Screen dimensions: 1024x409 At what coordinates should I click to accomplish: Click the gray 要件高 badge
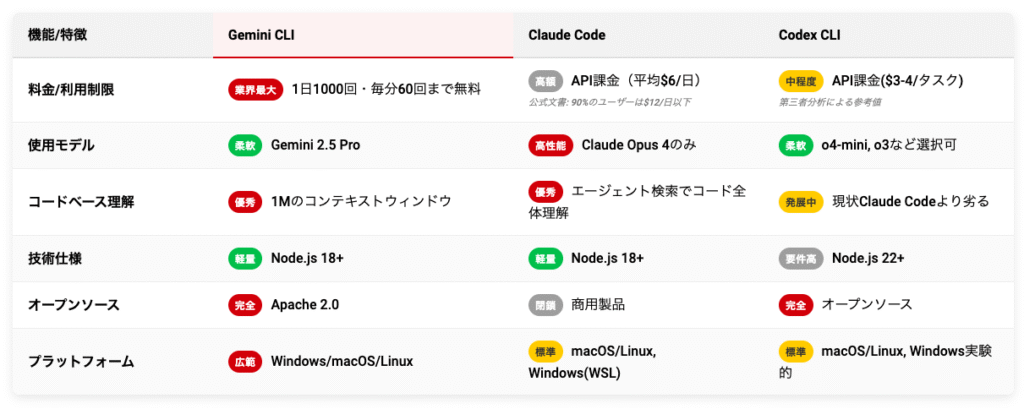pyautogui.click(x=801, y=259)
